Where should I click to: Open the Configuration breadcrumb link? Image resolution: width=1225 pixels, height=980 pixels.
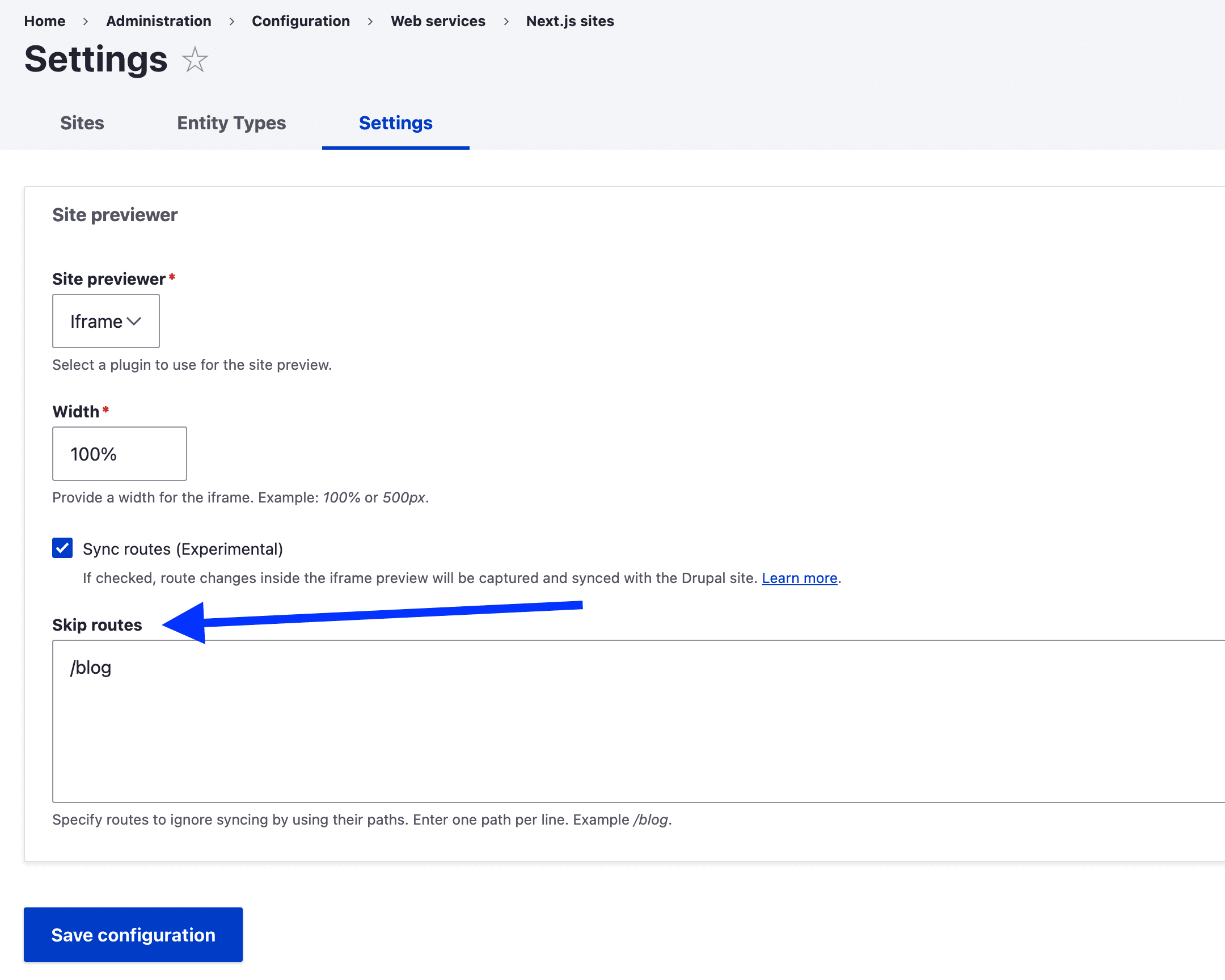click(x=301, y=21)
